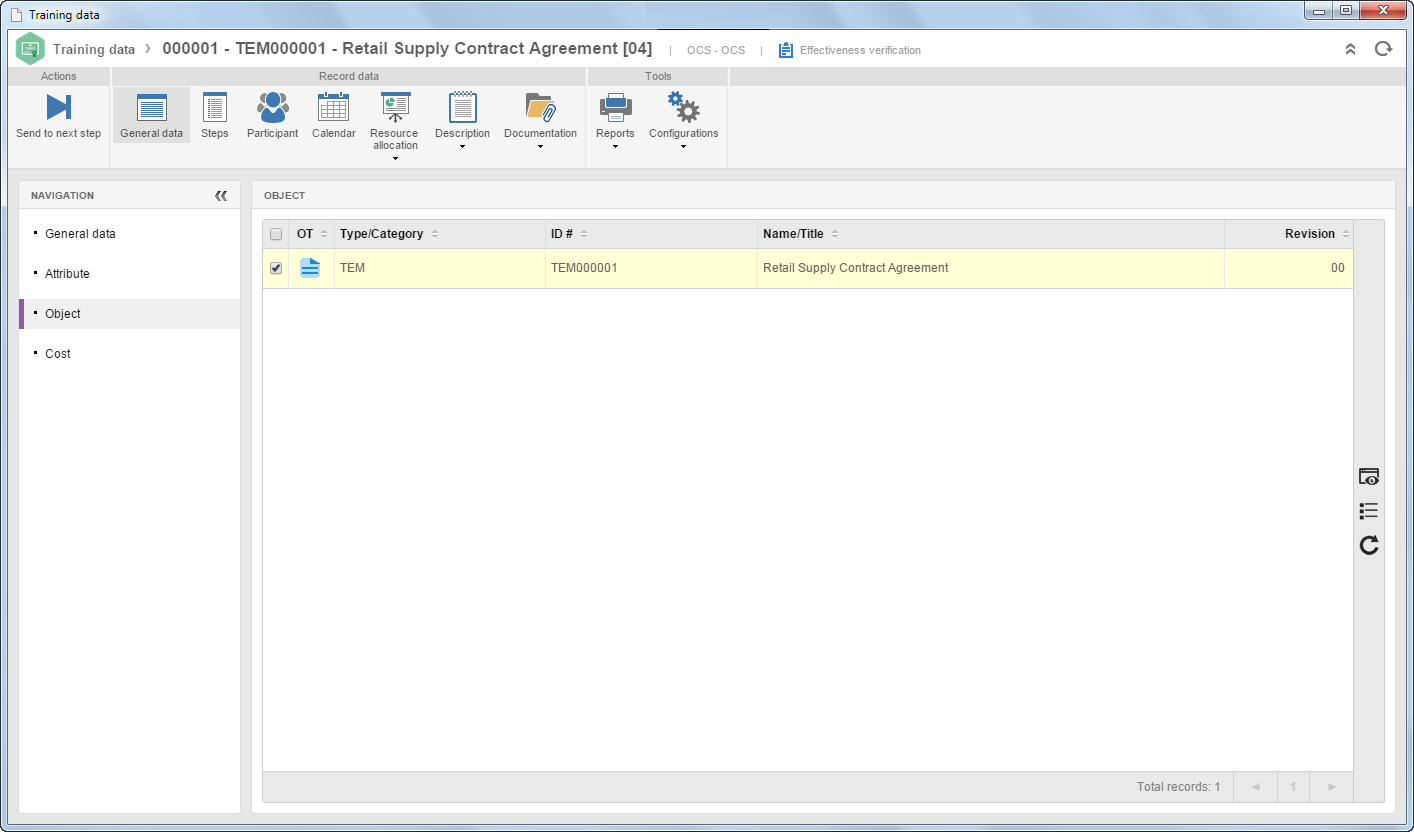Viewport: 1414px width, 832px height.
Task: Uncheck the TEM000001 row checkbox
Action: (x=276, y=268)
